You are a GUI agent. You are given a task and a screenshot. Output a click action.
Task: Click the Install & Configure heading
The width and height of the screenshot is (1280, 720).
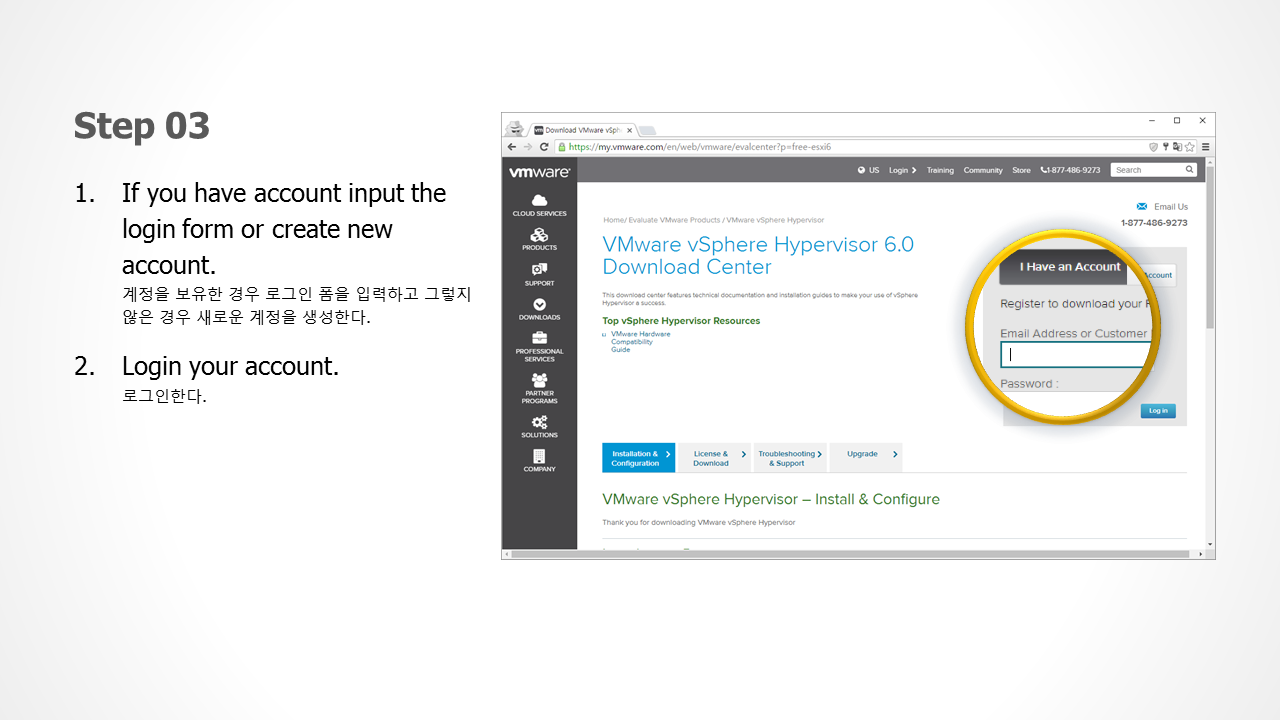[771, 499]
